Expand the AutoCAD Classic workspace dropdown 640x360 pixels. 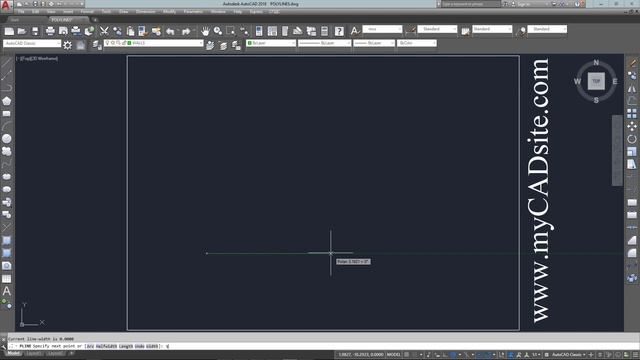coord(58,43)
